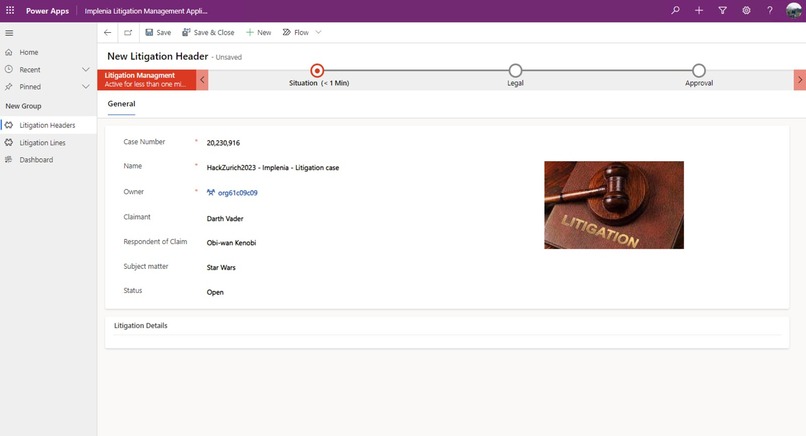Open the settings gear icon
Image resolution: width=806 pixels, height=436 pixels.
pos(746,10)
